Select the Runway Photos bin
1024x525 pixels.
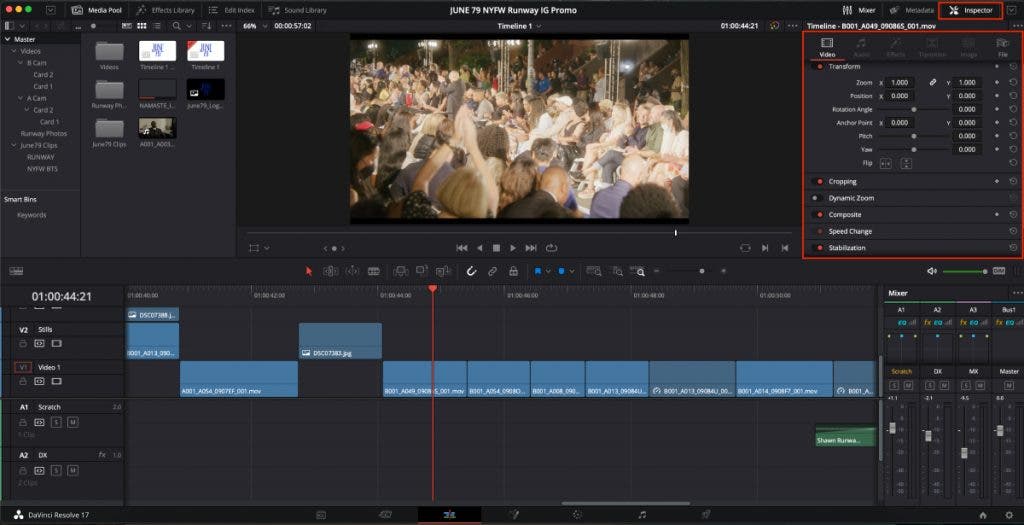[x=43, y=134]
